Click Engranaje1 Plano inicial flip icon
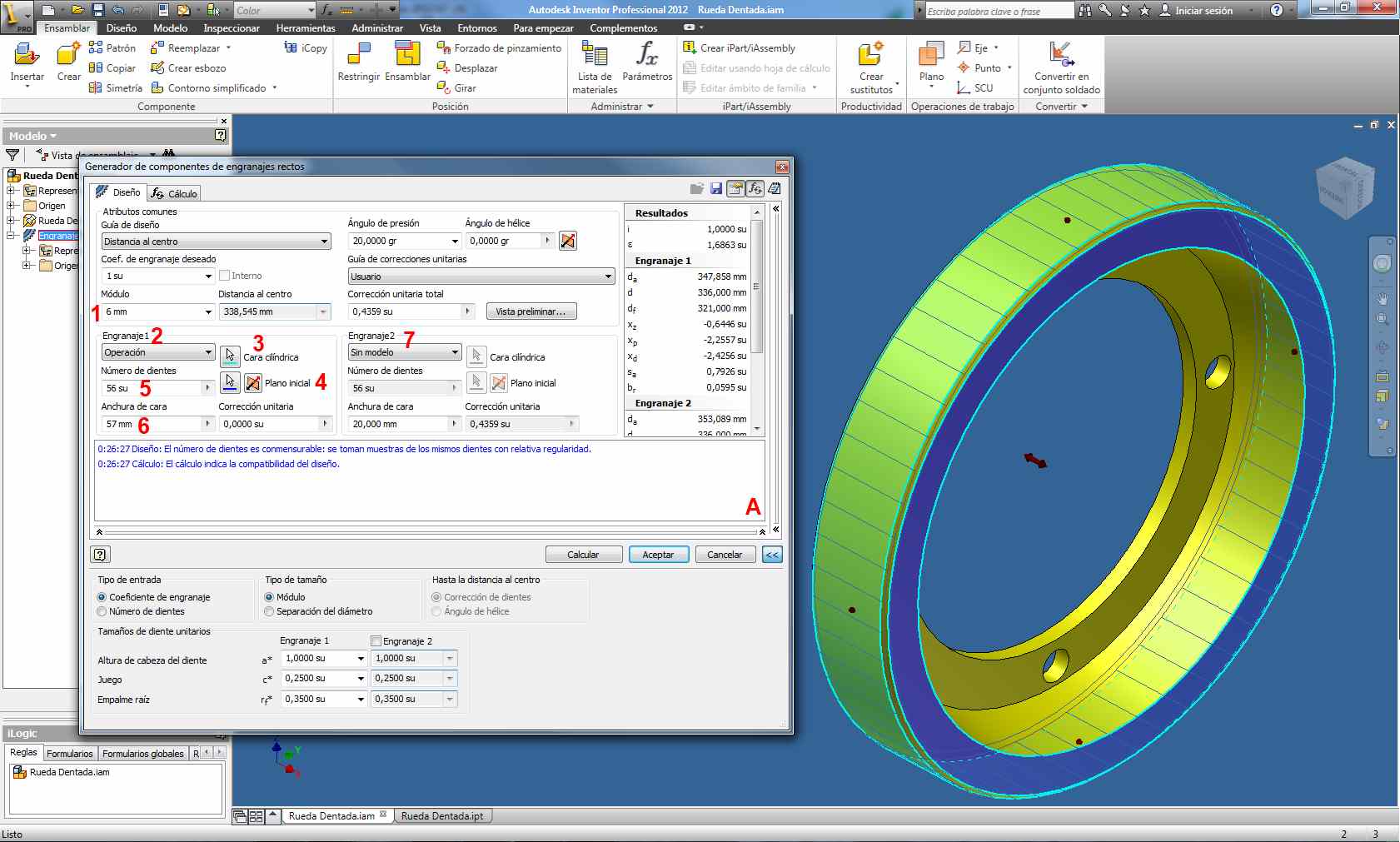The image size is (1400, 842). tap(253, 383)
